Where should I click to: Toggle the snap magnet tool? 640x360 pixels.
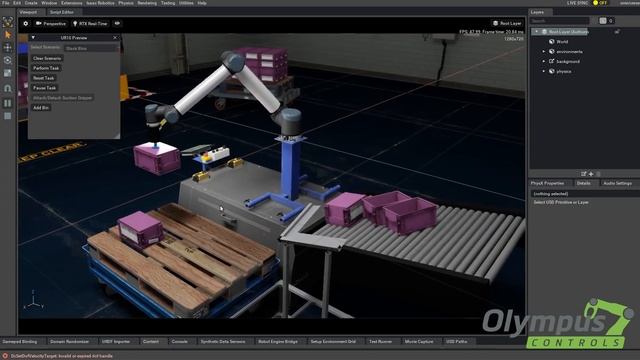(8, 88)
